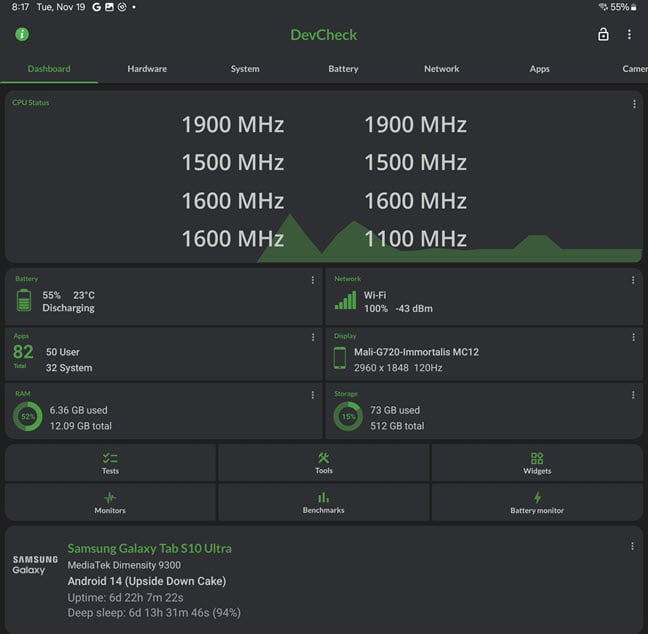
Task: Tap the lock icon in header
Action: 603,34
